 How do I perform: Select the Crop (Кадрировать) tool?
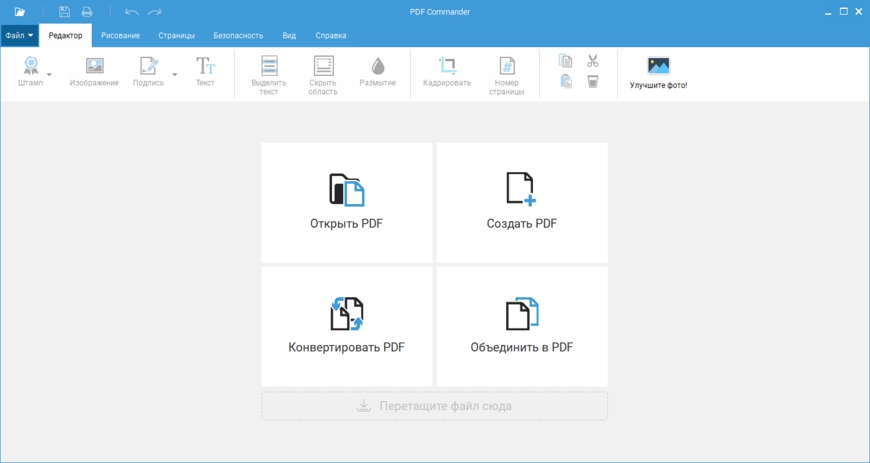pyautogui.click(x=447, y=66)
